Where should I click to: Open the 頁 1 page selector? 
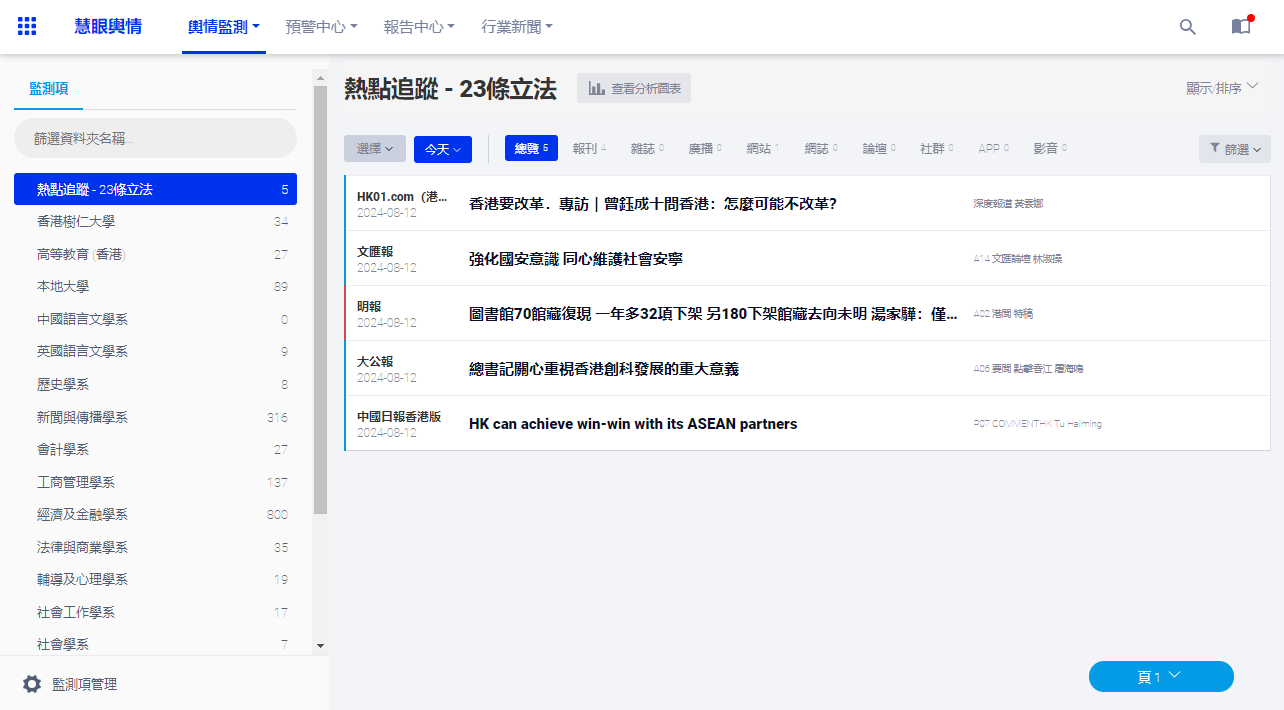coord(1160,677)
